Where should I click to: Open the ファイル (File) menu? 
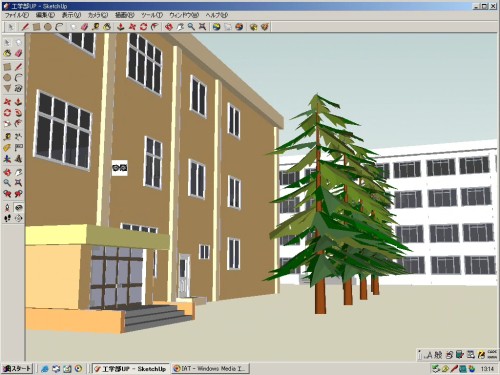(17, 15)
